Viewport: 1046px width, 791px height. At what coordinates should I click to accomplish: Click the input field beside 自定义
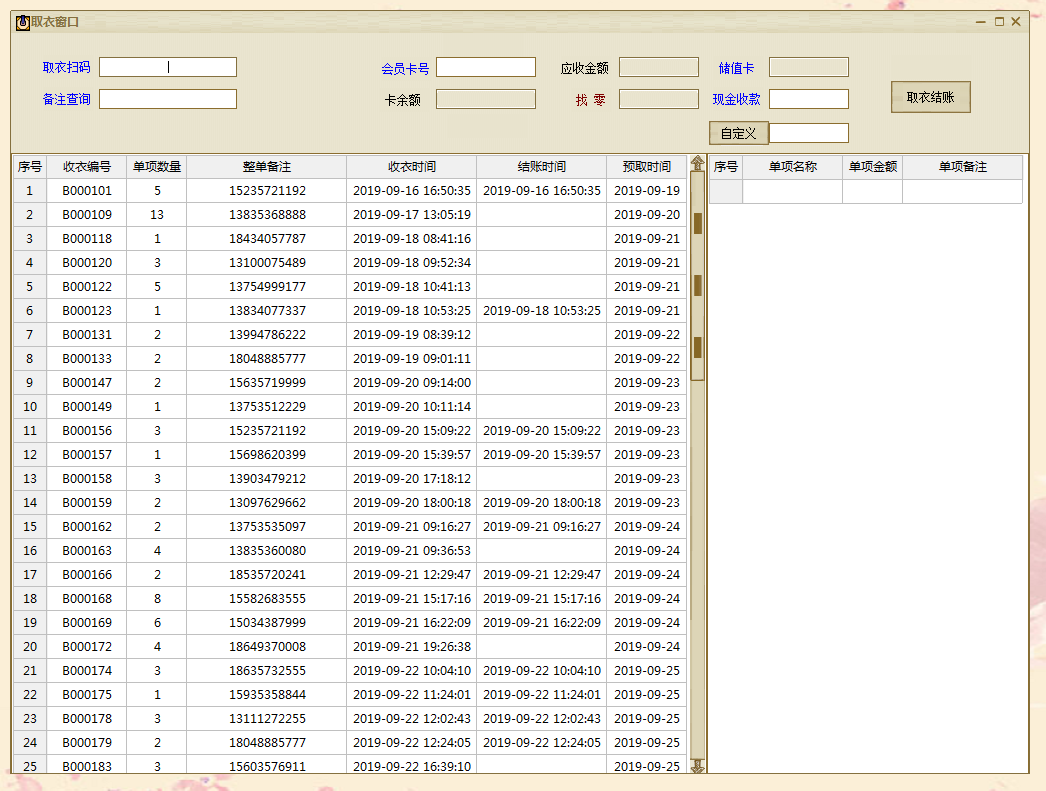pyautogui.click(x=809, y=133)
